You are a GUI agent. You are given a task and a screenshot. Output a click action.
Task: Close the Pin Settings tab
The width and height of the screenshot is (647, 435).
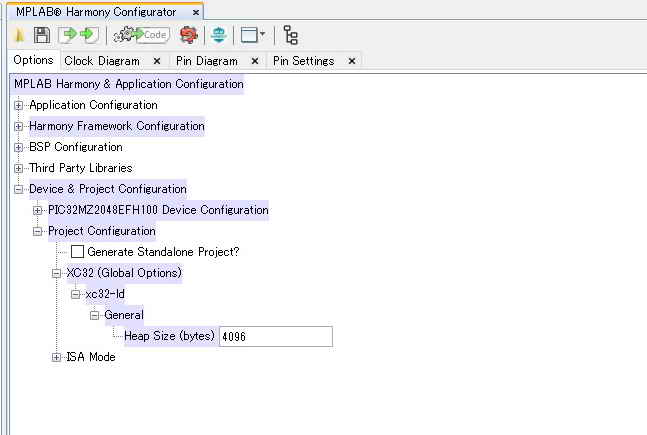click(x=352, y=61)
